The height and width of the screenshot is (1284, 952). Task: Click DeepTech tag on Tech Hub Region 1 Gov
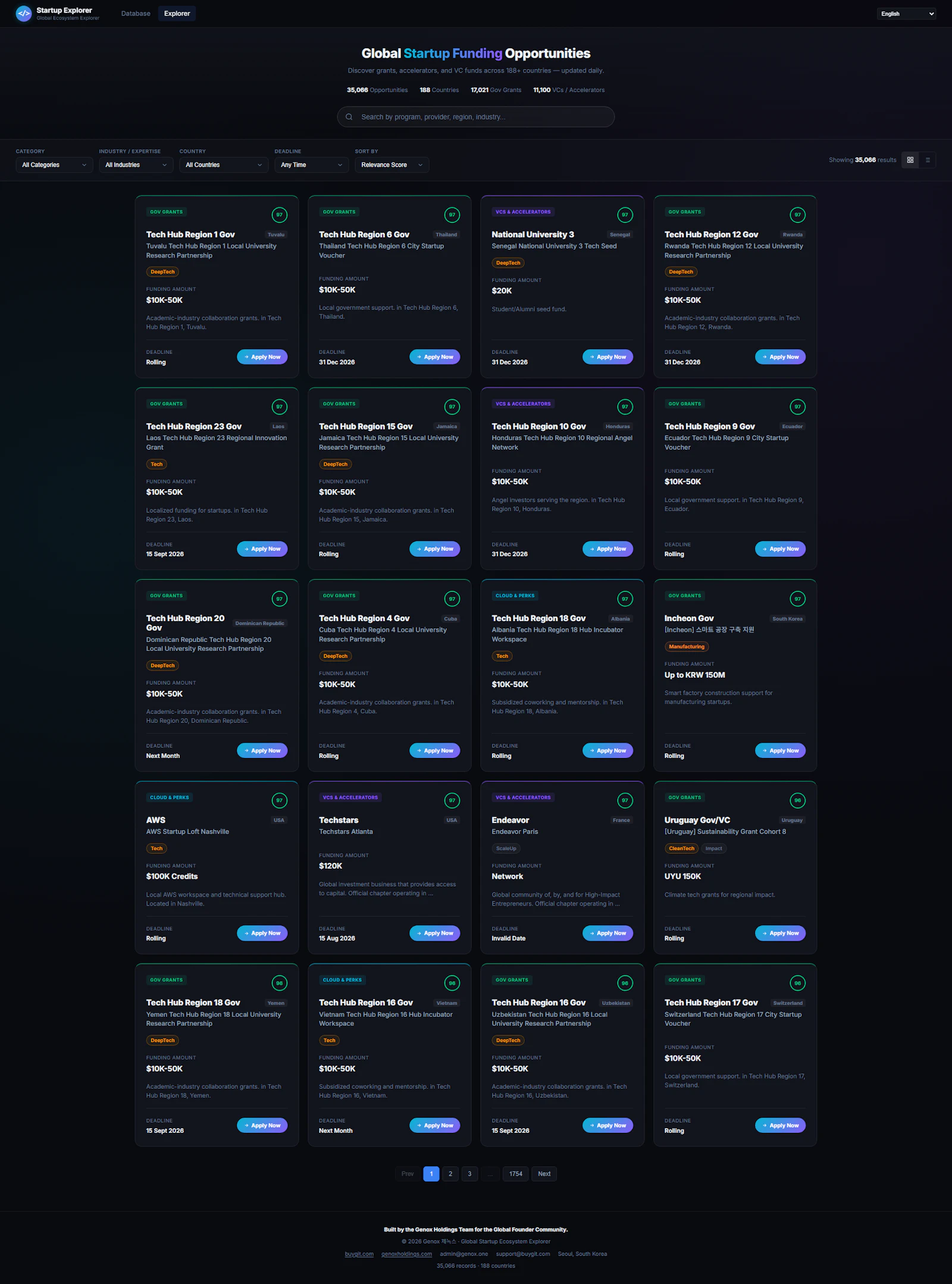coord(162,272)
